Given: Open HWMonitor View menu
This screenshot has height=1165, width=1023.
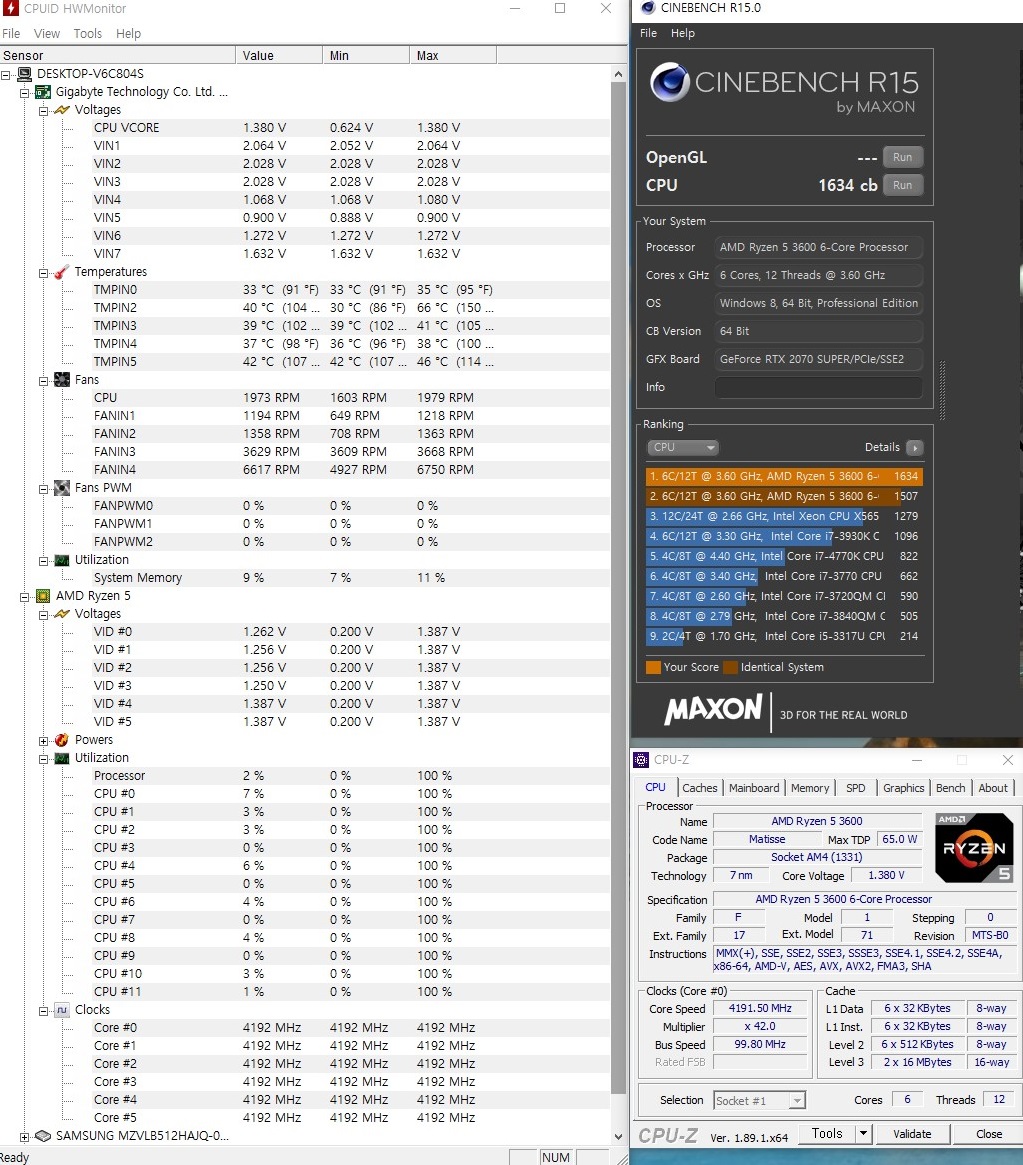Looking at the screenshot, I should [x=47, y=33].
